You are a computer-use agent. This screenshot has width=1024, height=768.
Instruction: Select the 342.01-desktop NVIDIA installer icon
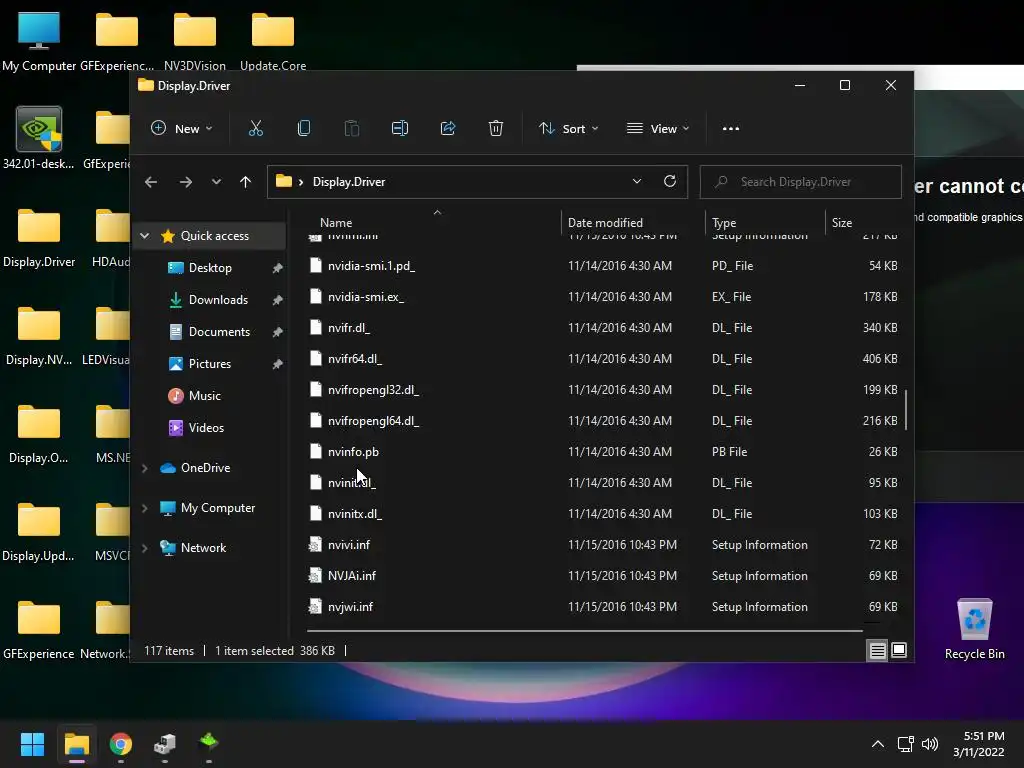[39, 138]
